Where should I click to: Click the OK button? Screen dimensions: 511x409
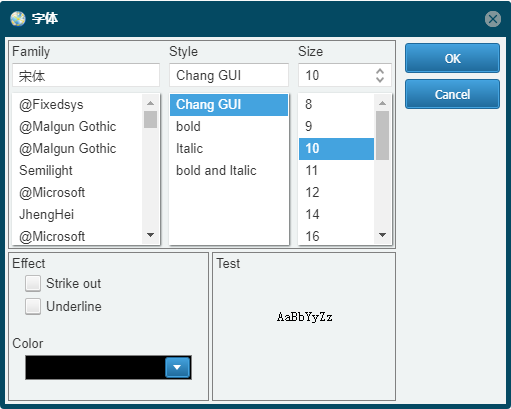452,58
